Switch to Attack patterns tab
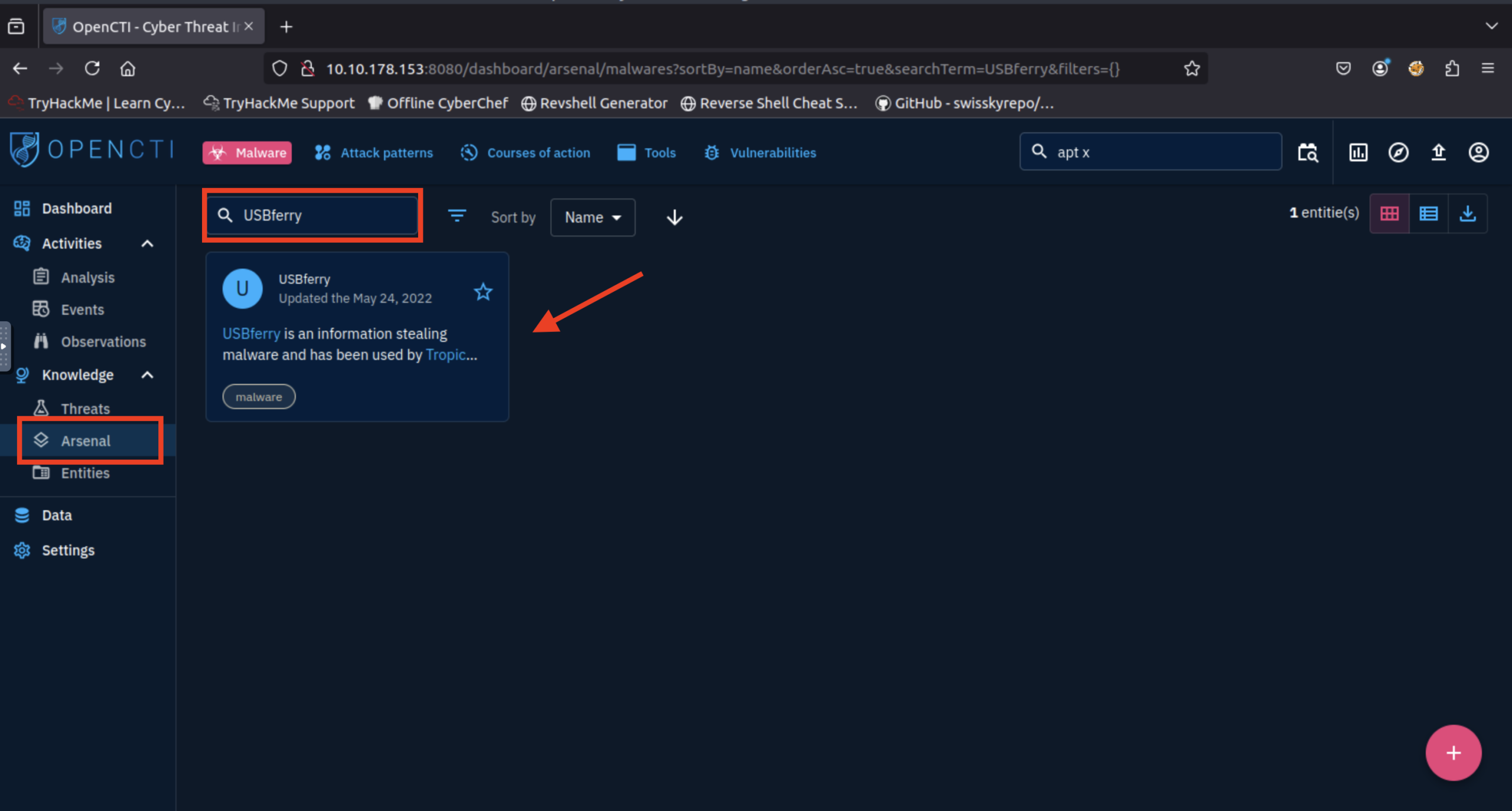The height and width of the screenshot is (811, 1512). [374, 153]
